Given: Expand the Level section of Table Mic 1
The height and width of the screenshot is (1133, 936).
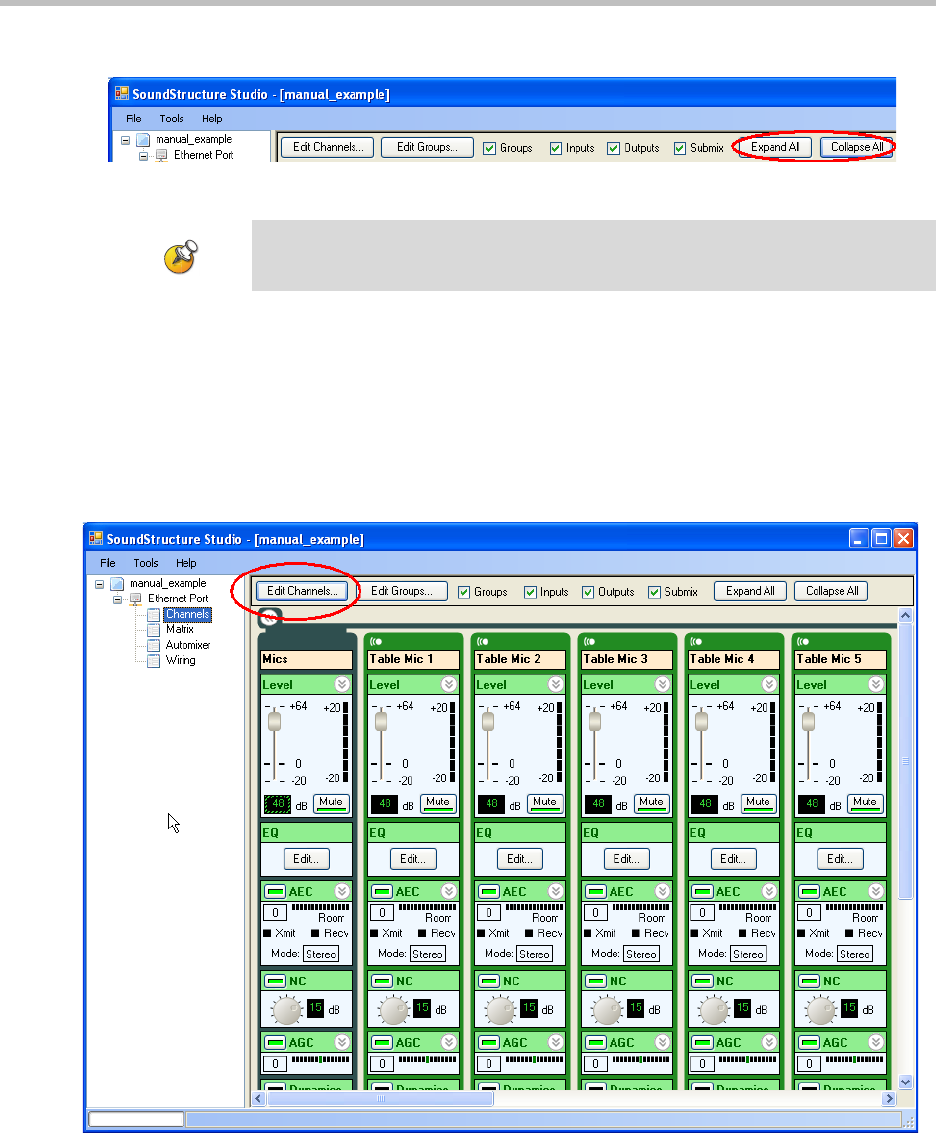Looking at the screenshot, I should point(449,685).
